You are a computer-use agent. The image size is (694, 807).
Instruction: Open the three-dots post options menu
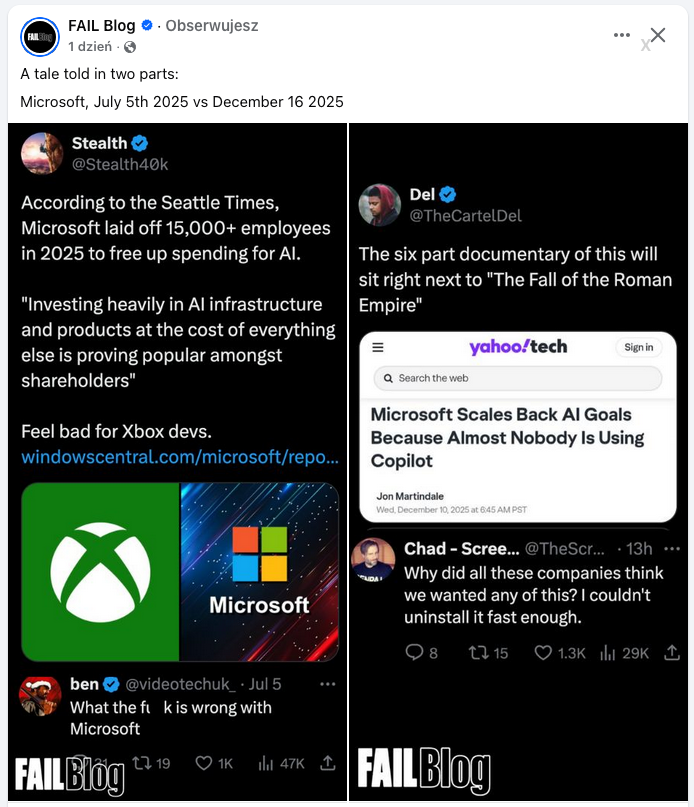click(x=622, y=35)
